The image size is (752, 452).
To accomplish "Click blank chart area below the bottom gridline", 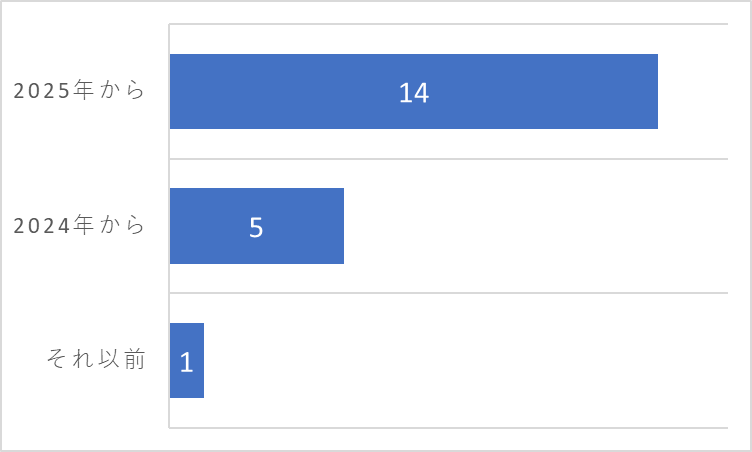I will tap(448, 439).
